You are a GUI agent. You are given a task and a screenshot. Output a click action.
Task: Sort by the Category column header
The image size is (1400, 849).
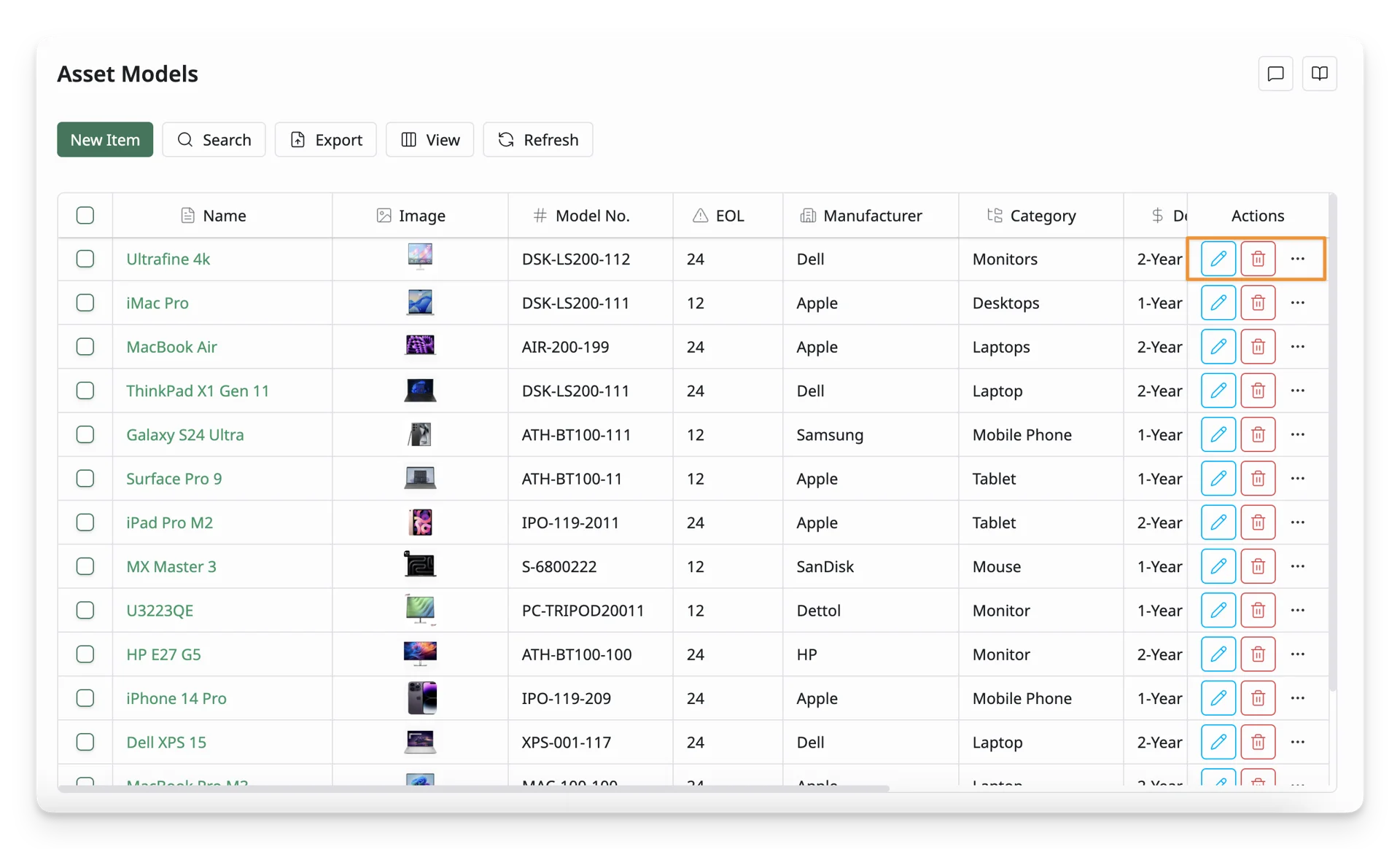[1041, 215]
